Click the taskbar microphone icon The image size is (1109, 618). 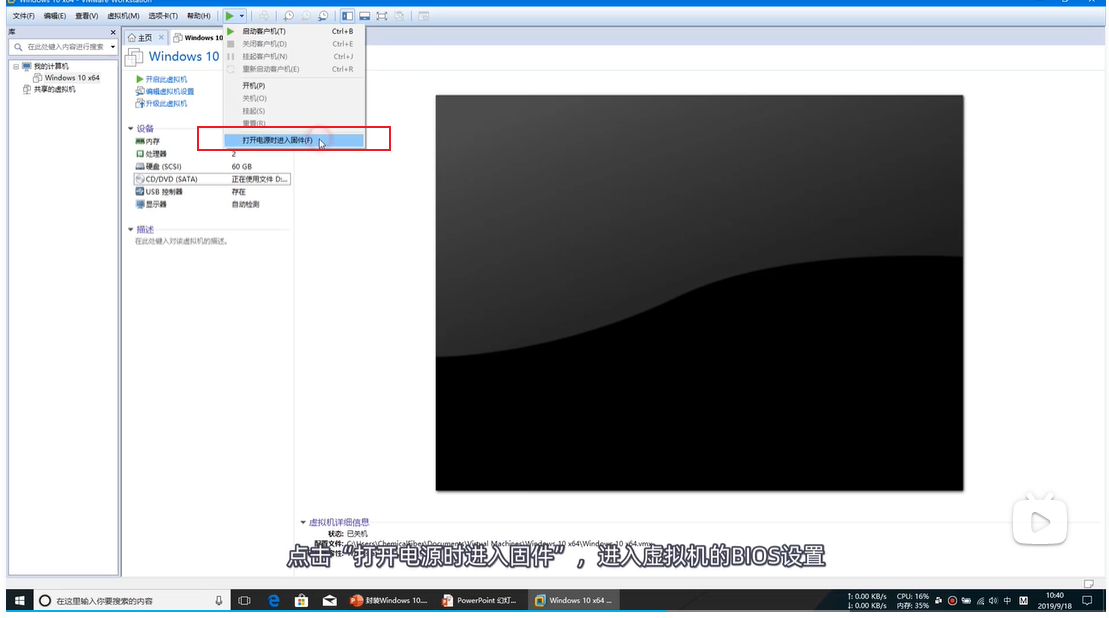click(x=219, y=600)
